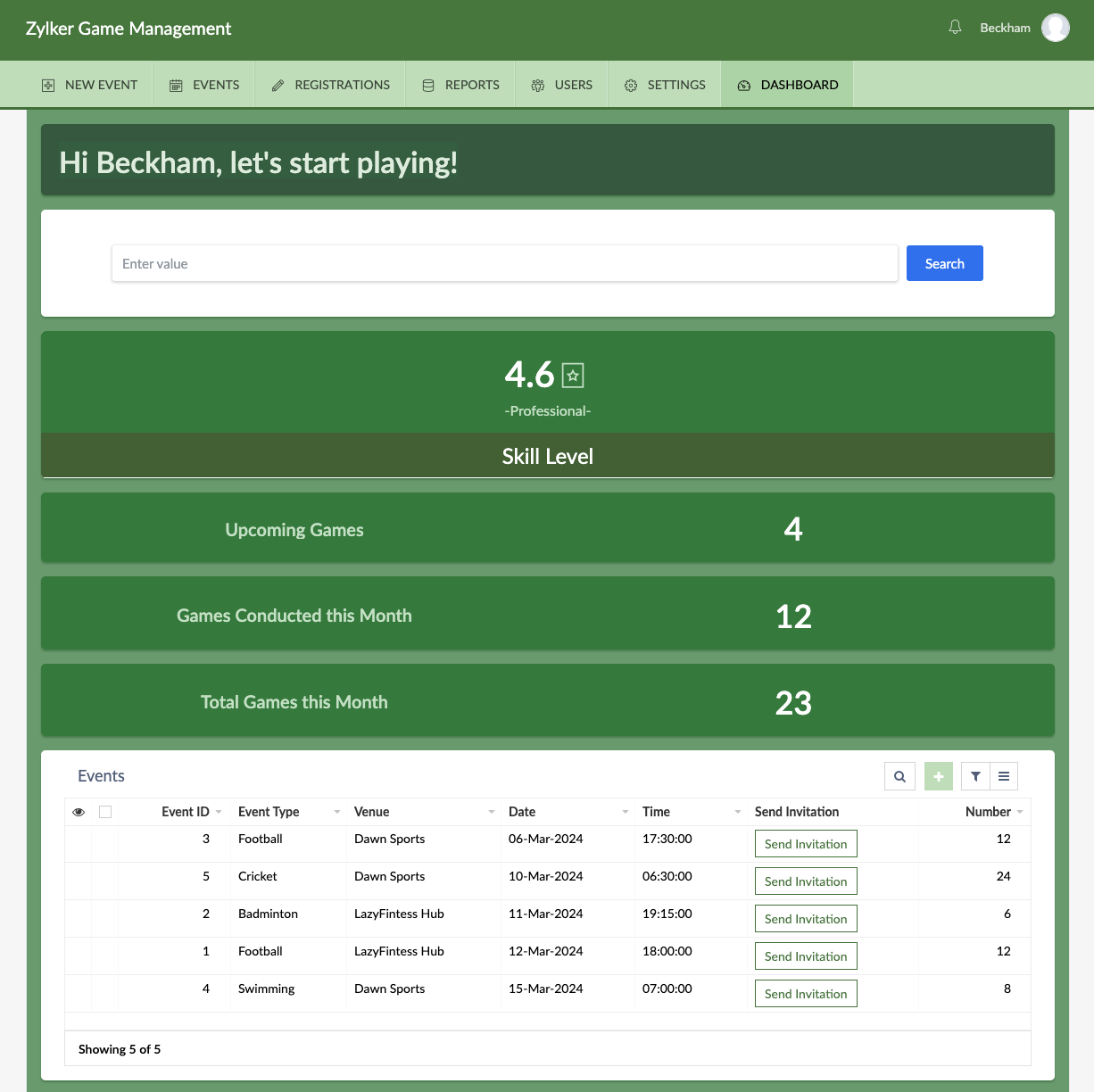Tick the select-all checkbox in the Events header

(x=105, y=812)
